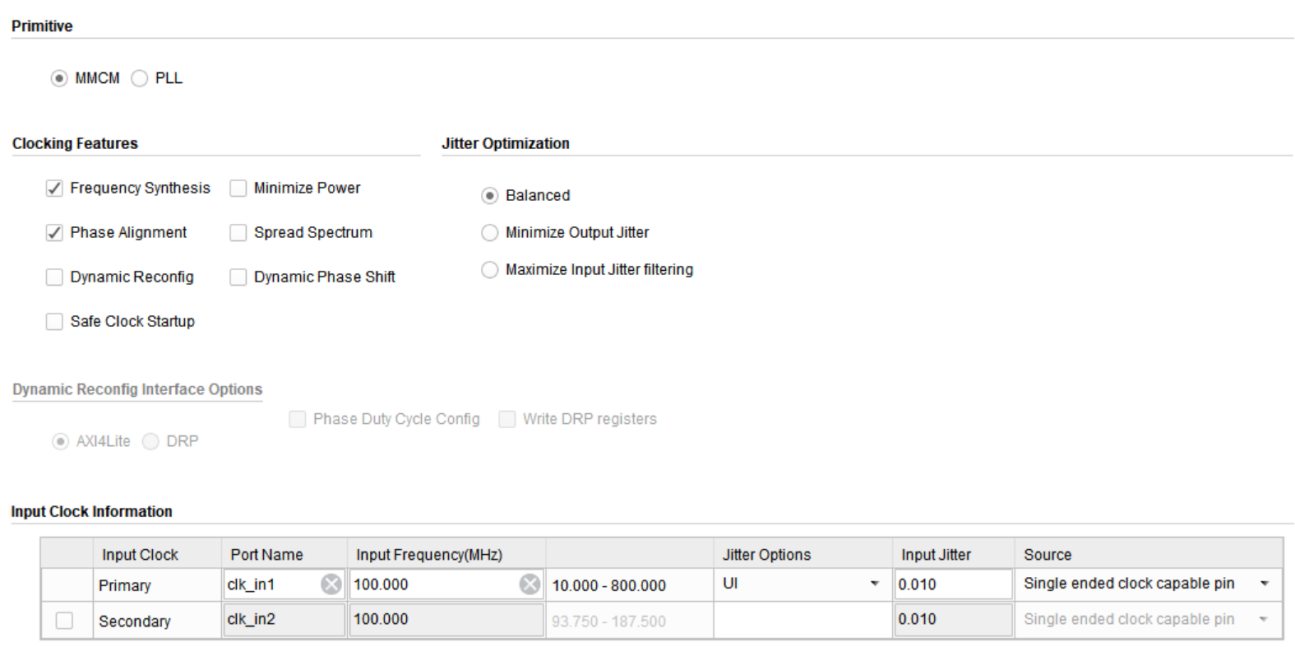Choose Maximize Input Jitter filtering
1295x647 pixels.
click(x=489, y=270)
